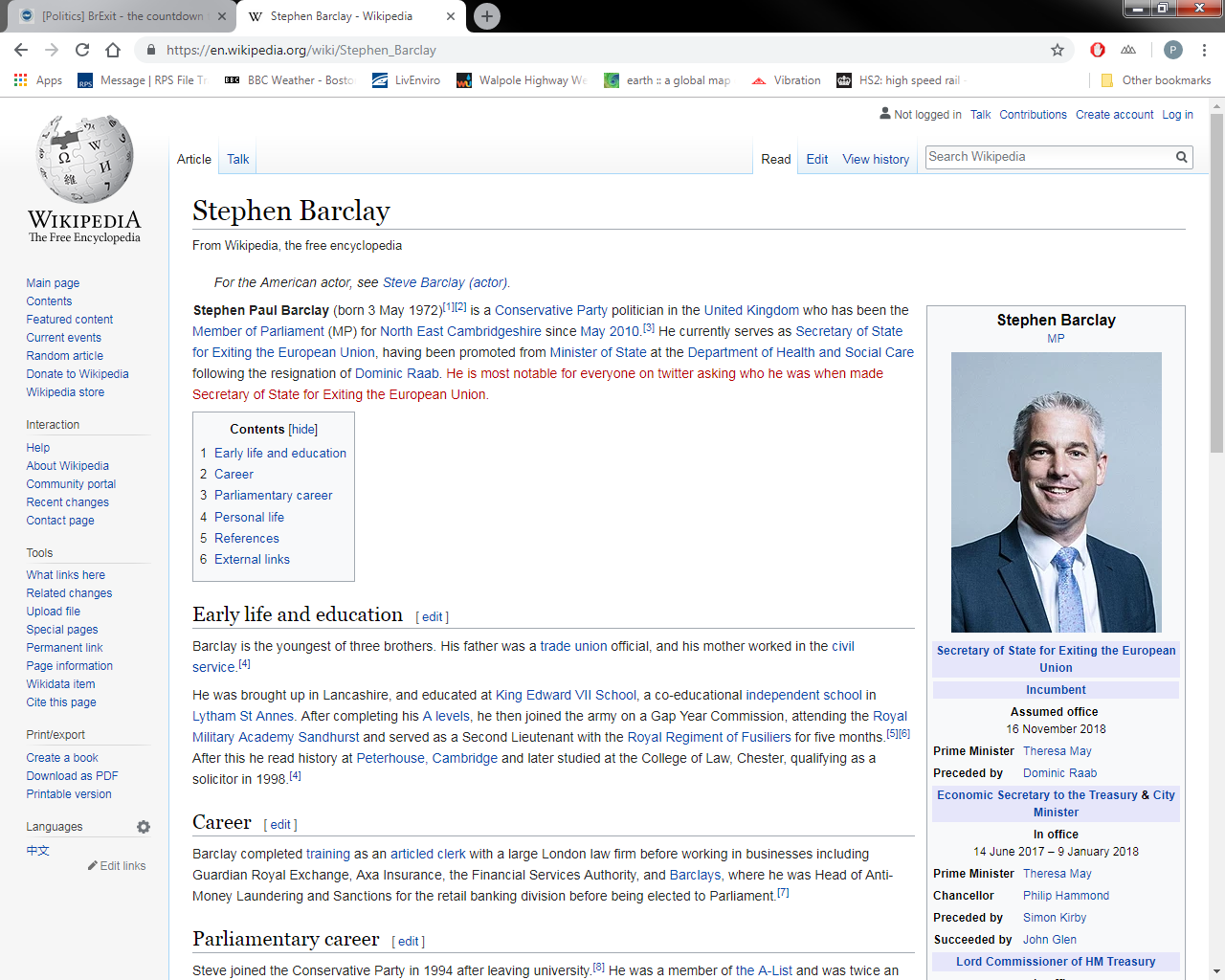Image resolution: width=1225 pixels, height=980 pixels.
Task: Open the Steve Barclay (actor) link
Action: pyautogui.click(x=445, y=282)
